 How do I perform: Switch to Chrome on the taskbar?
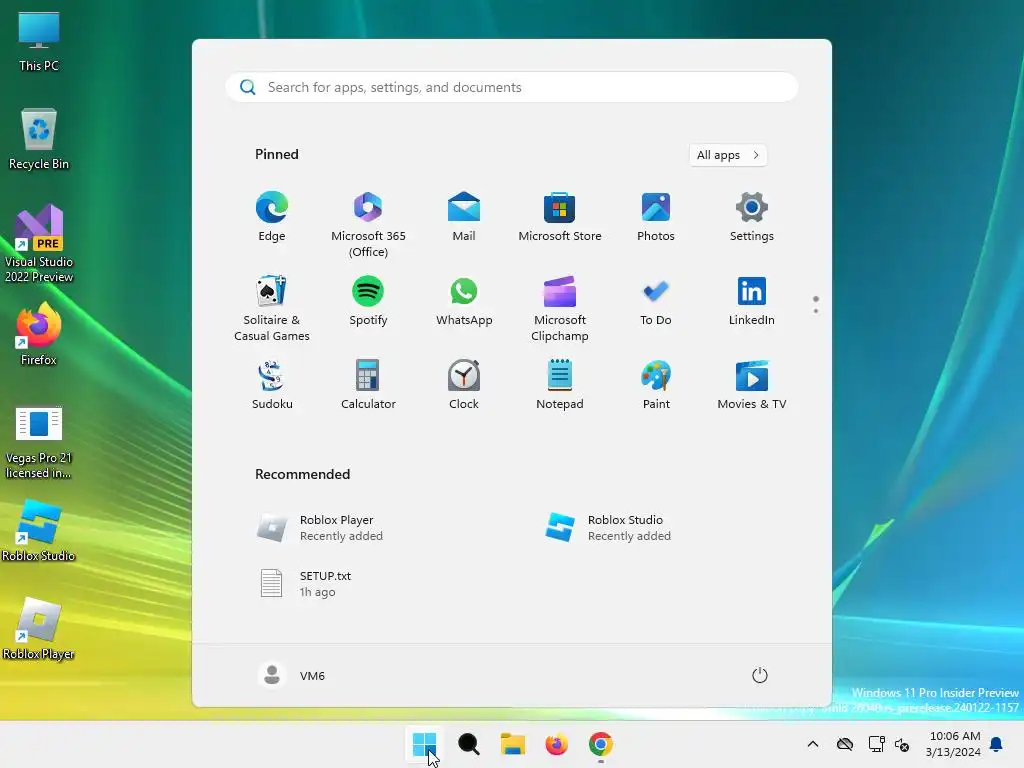pyautogui.click(x=601, y=744)
